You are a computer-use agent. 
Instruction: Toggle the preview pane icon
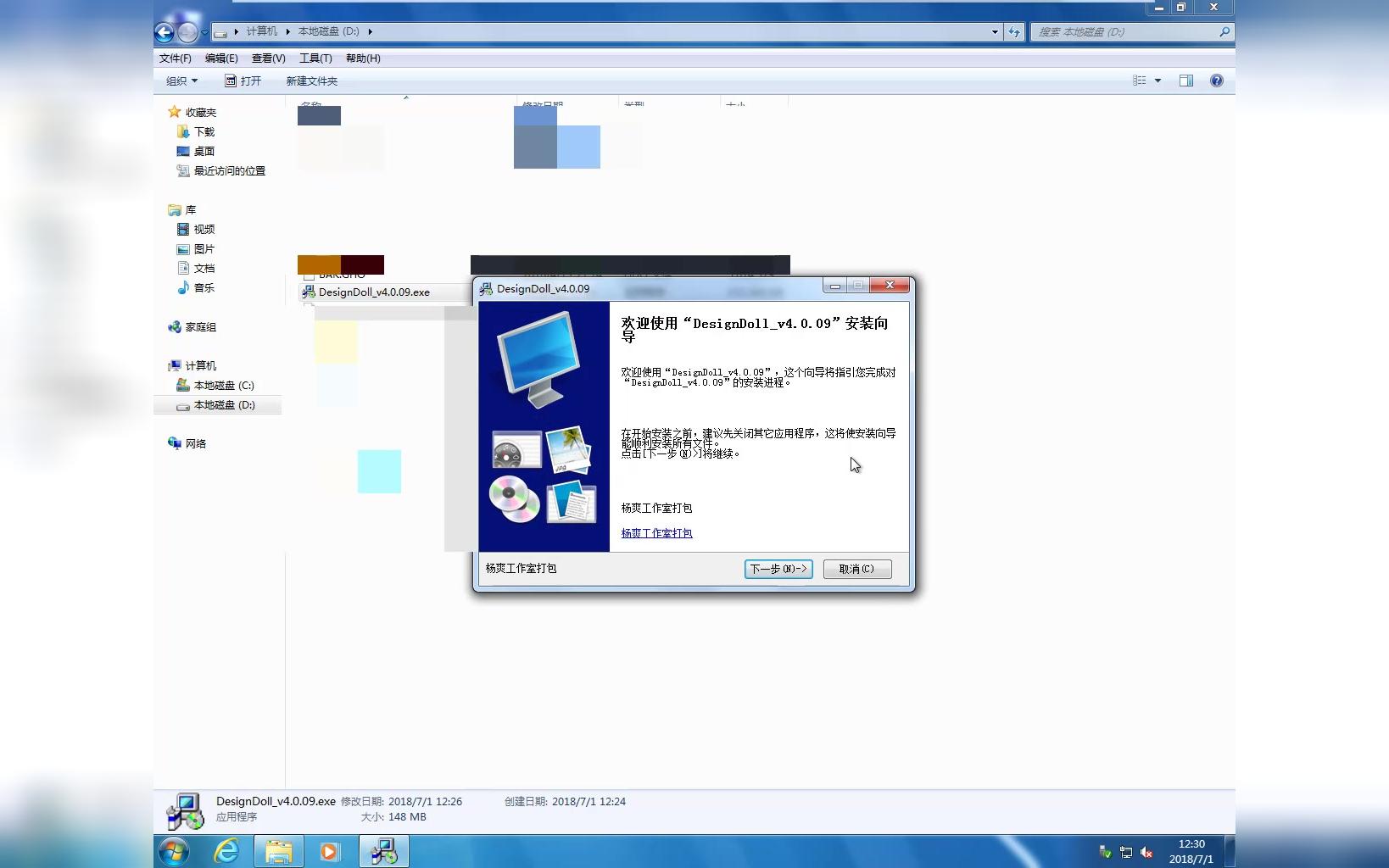tap(1186, 81)
